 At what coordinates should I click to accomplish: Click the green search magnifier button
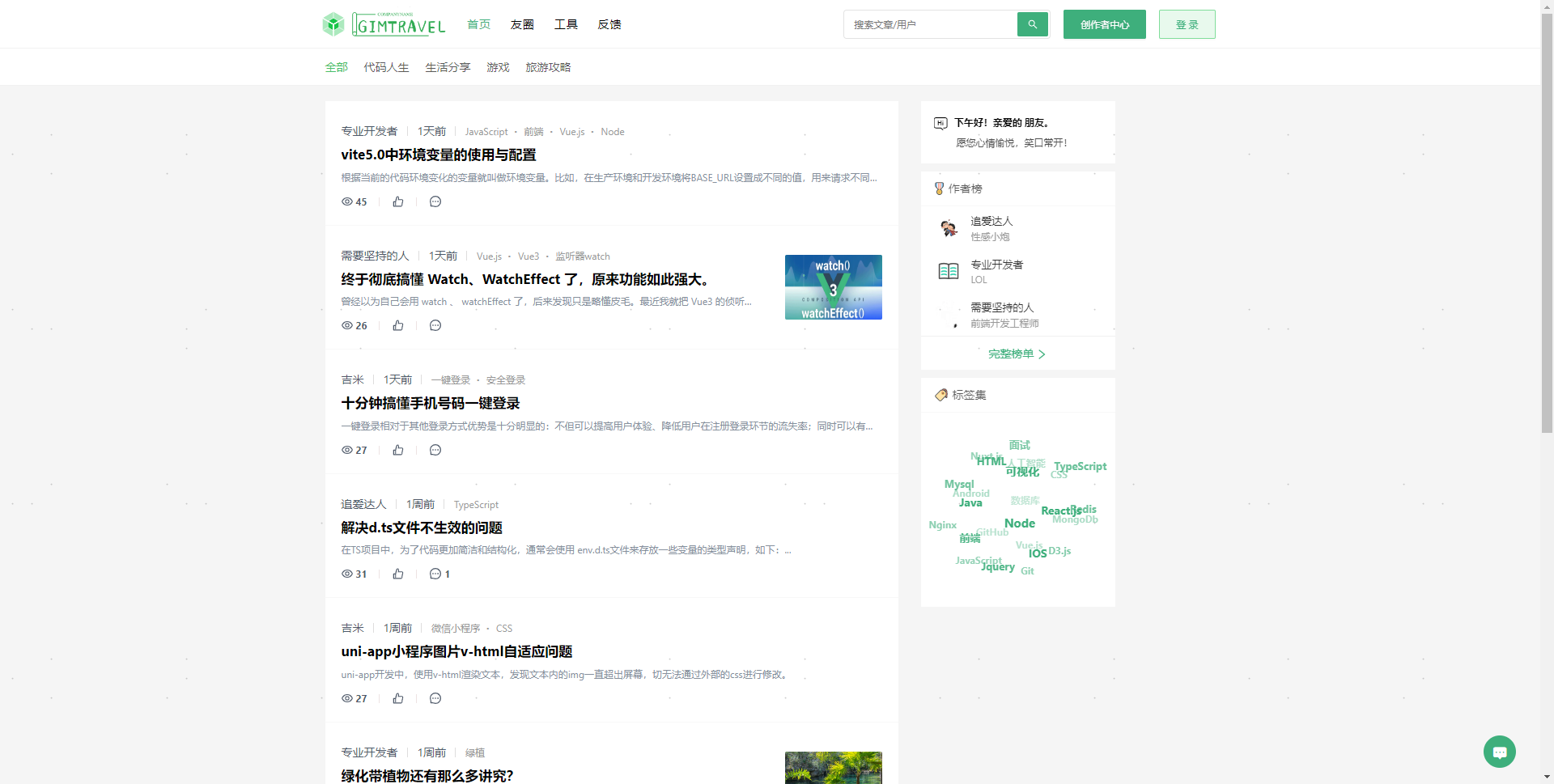(1032, 24)
